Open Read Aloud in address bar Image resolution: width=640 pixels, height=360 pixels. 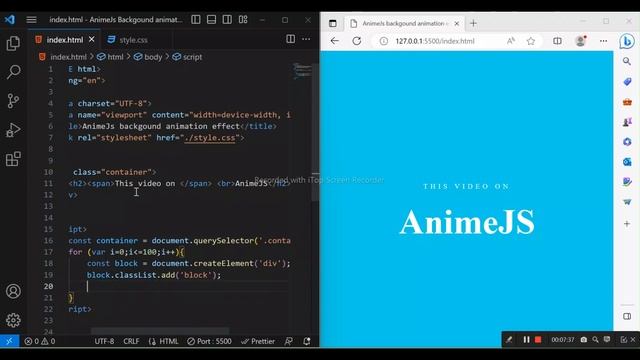click(511, 41)
